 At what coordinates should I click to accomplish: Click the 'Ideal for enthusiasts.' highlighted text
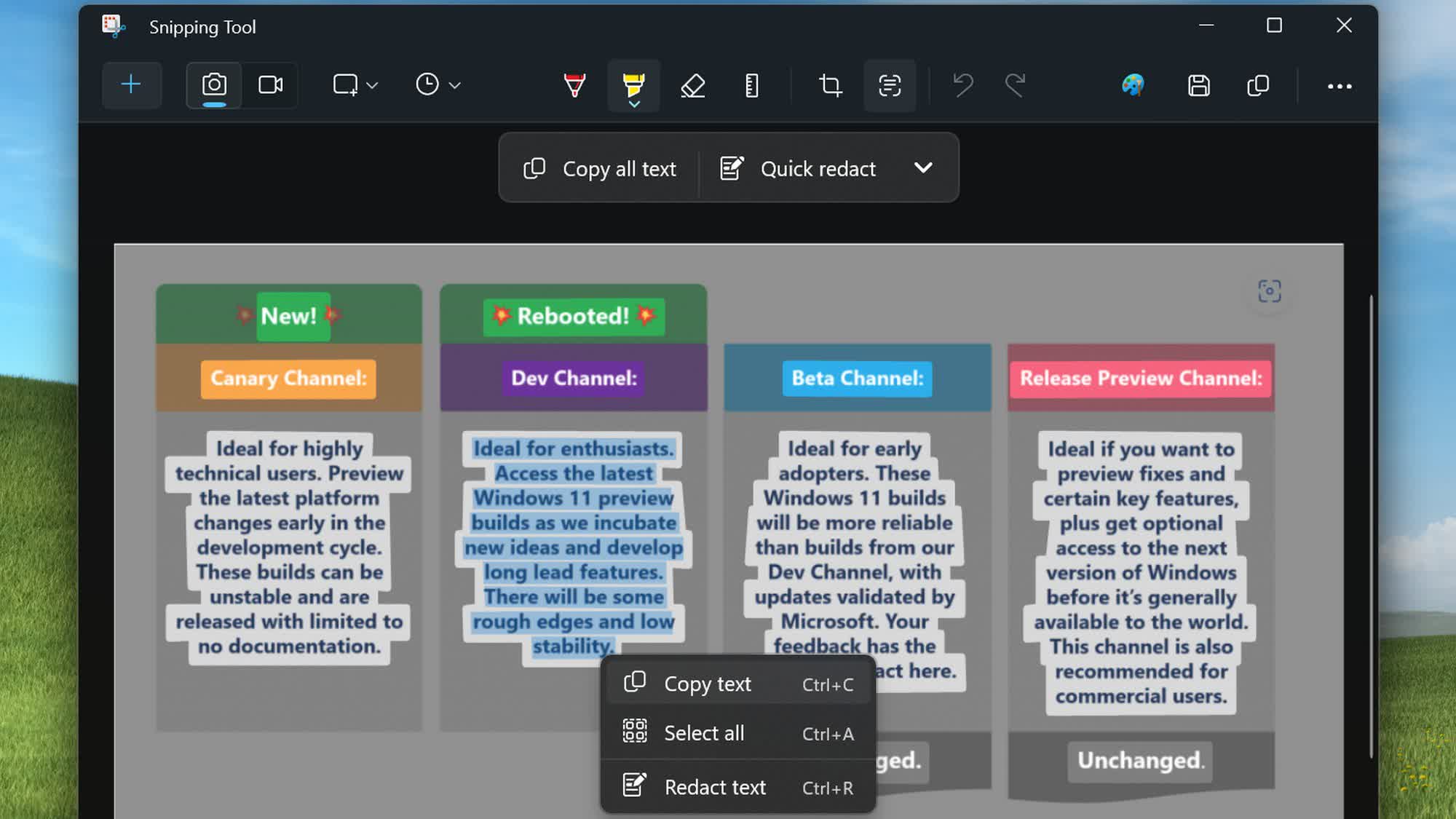click(x=574, y=448)
